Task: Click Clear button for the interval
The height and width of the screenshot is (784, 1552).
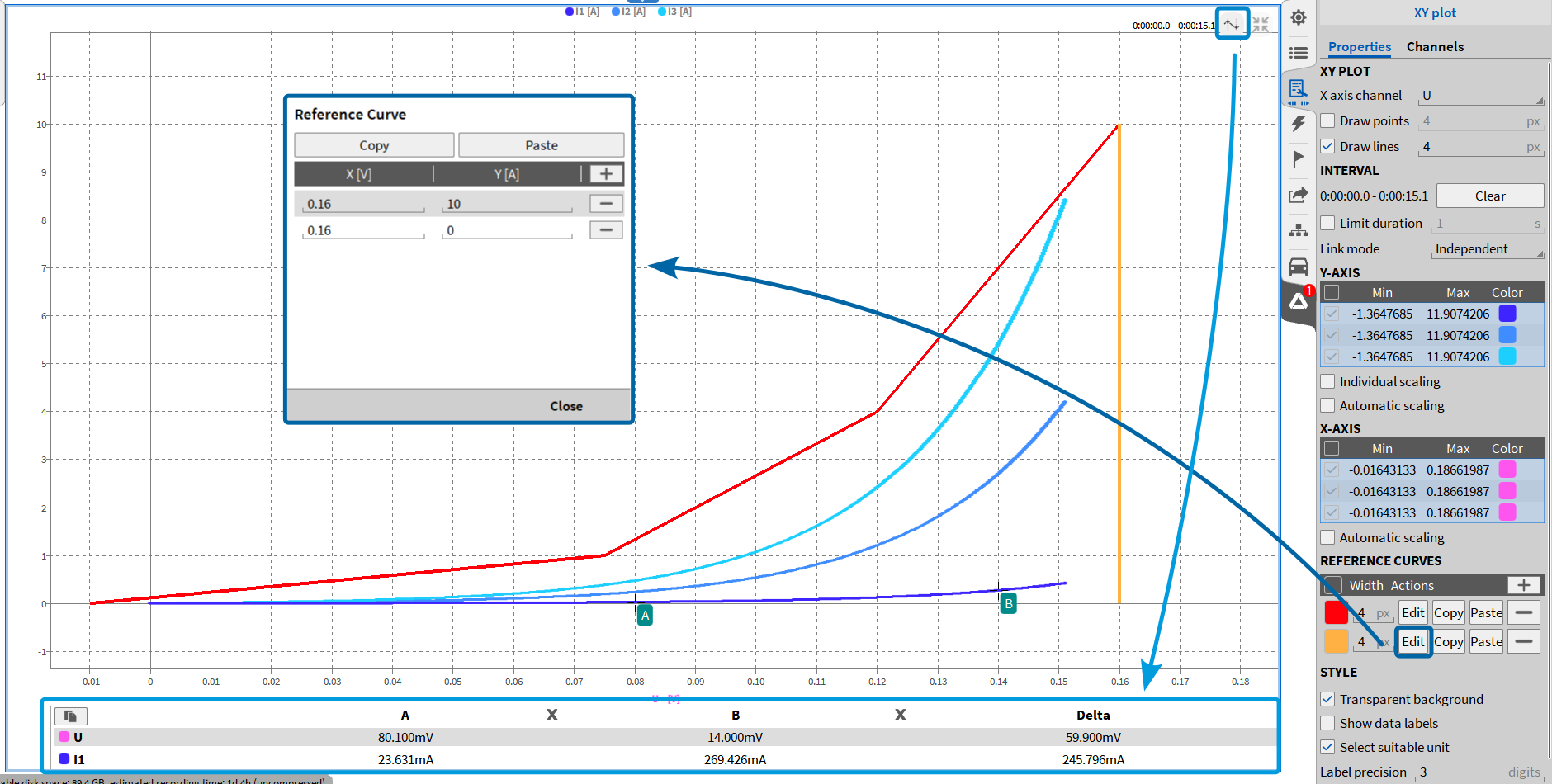Action: pyautogui.click(x=1489, y=196)
